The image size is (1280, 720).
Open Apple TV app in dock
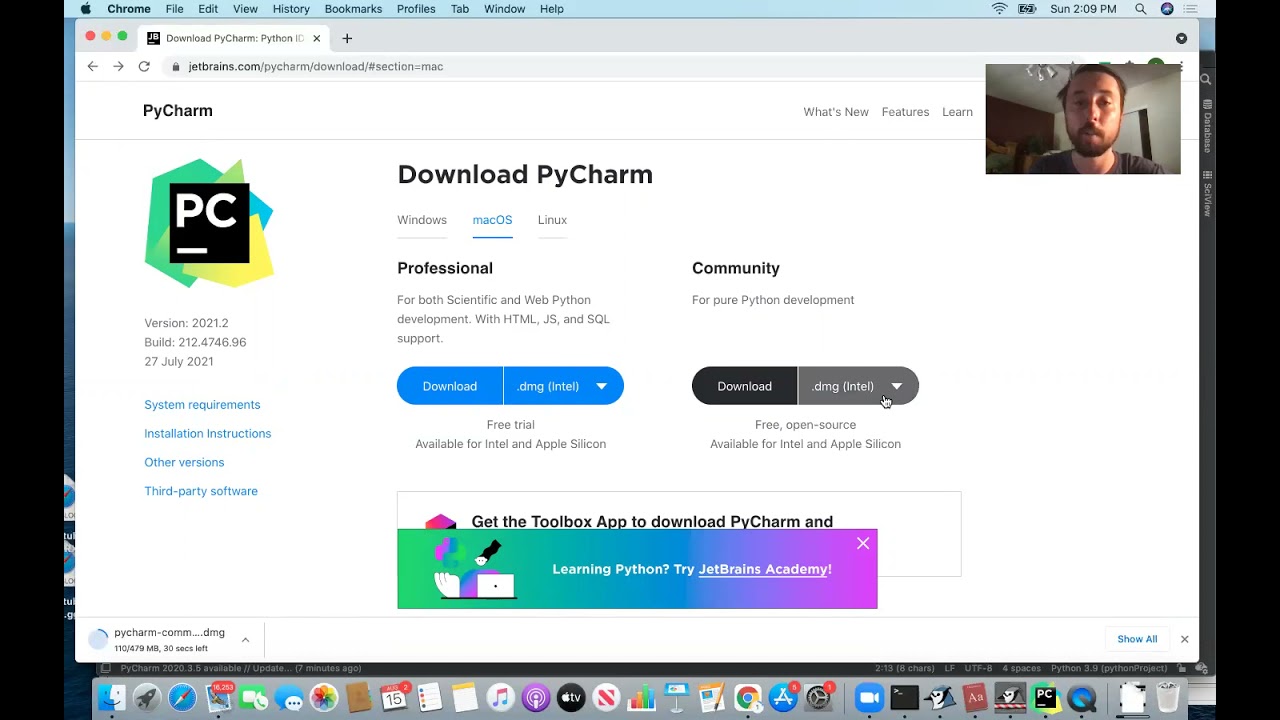tap(570, 697)
